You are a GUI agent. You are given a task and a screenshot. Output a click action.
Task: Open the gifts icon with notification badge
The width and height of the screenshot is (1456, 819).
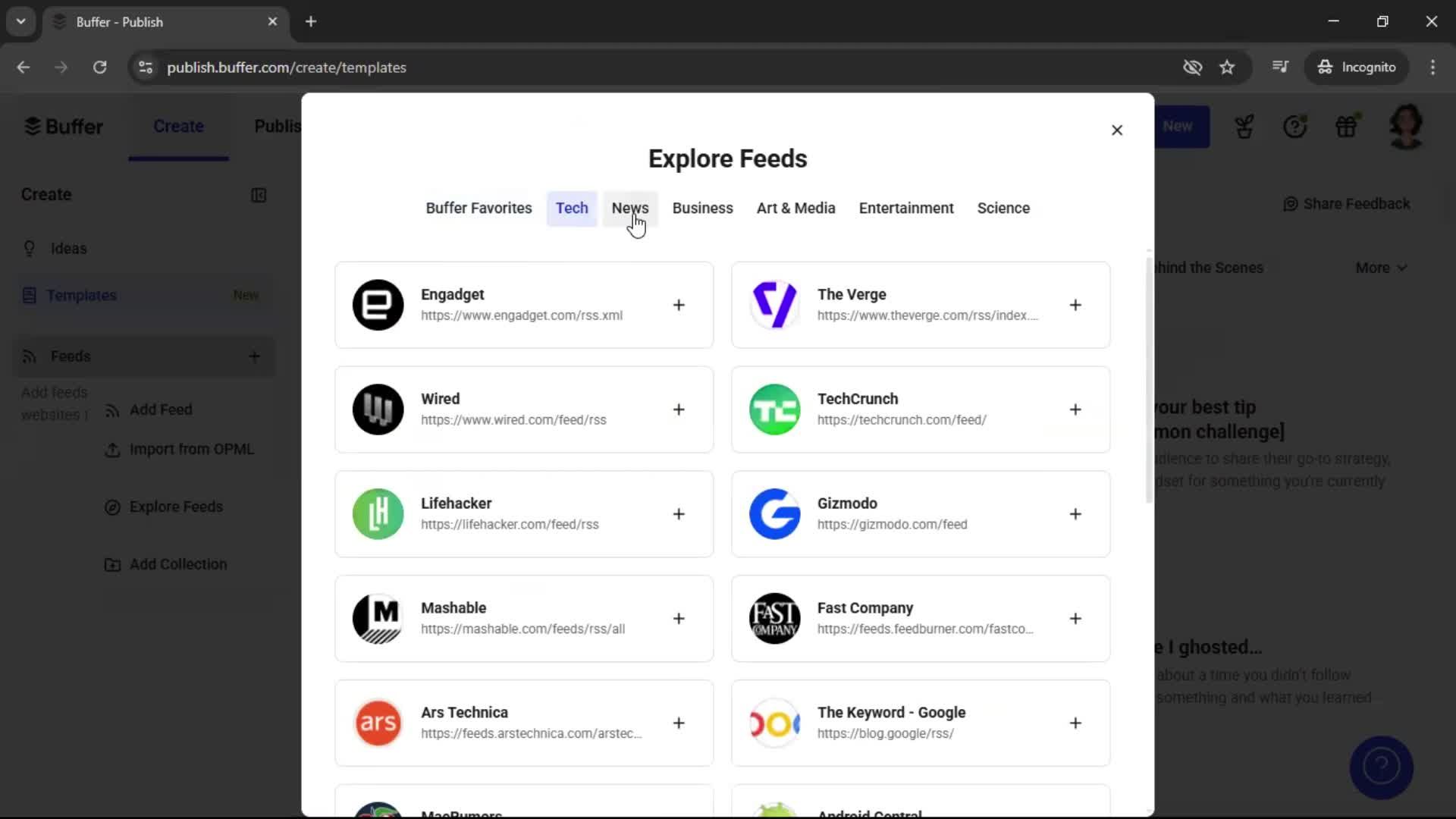(1348, 127)
